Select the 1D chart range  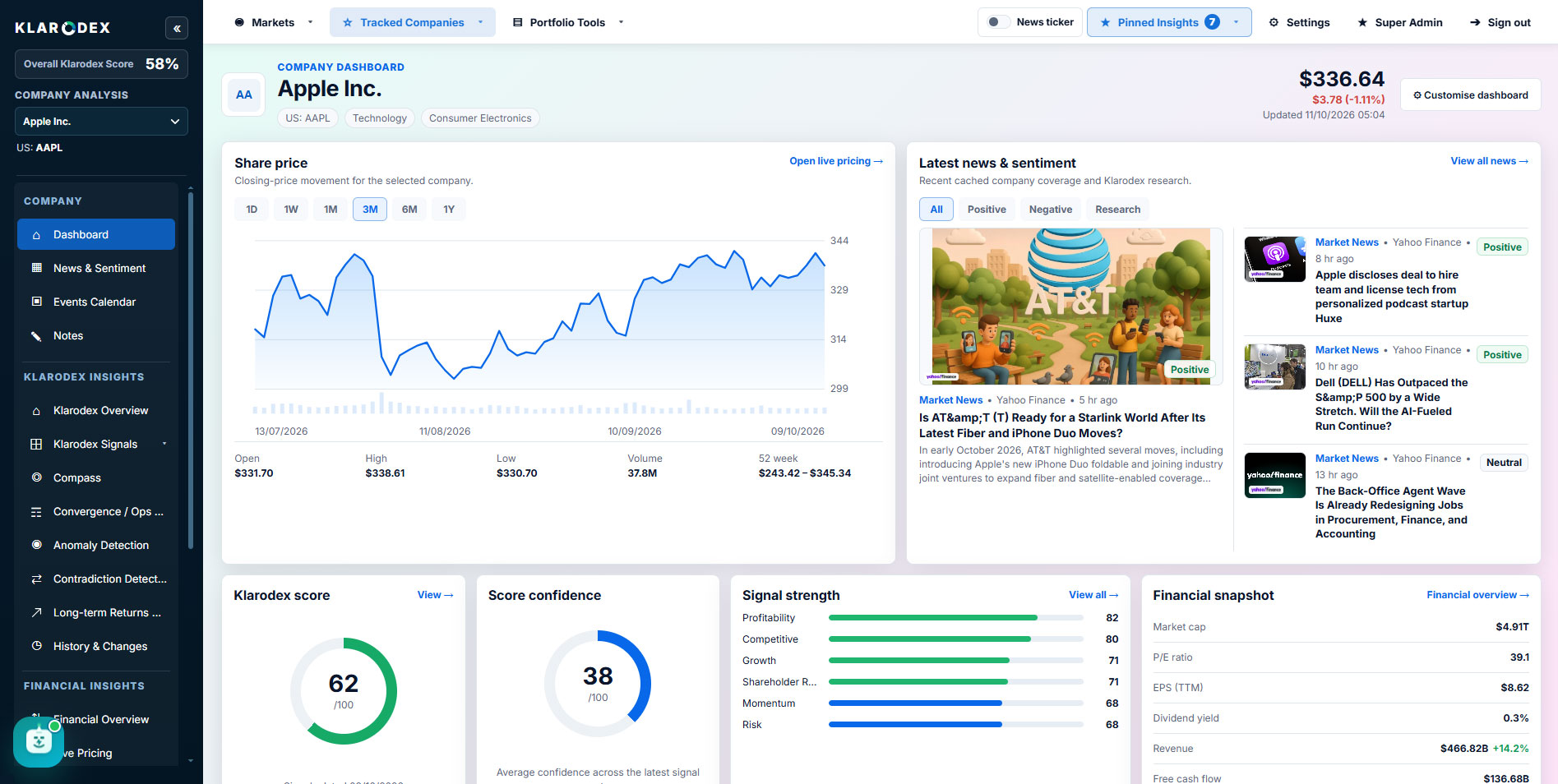click(252, 210)
